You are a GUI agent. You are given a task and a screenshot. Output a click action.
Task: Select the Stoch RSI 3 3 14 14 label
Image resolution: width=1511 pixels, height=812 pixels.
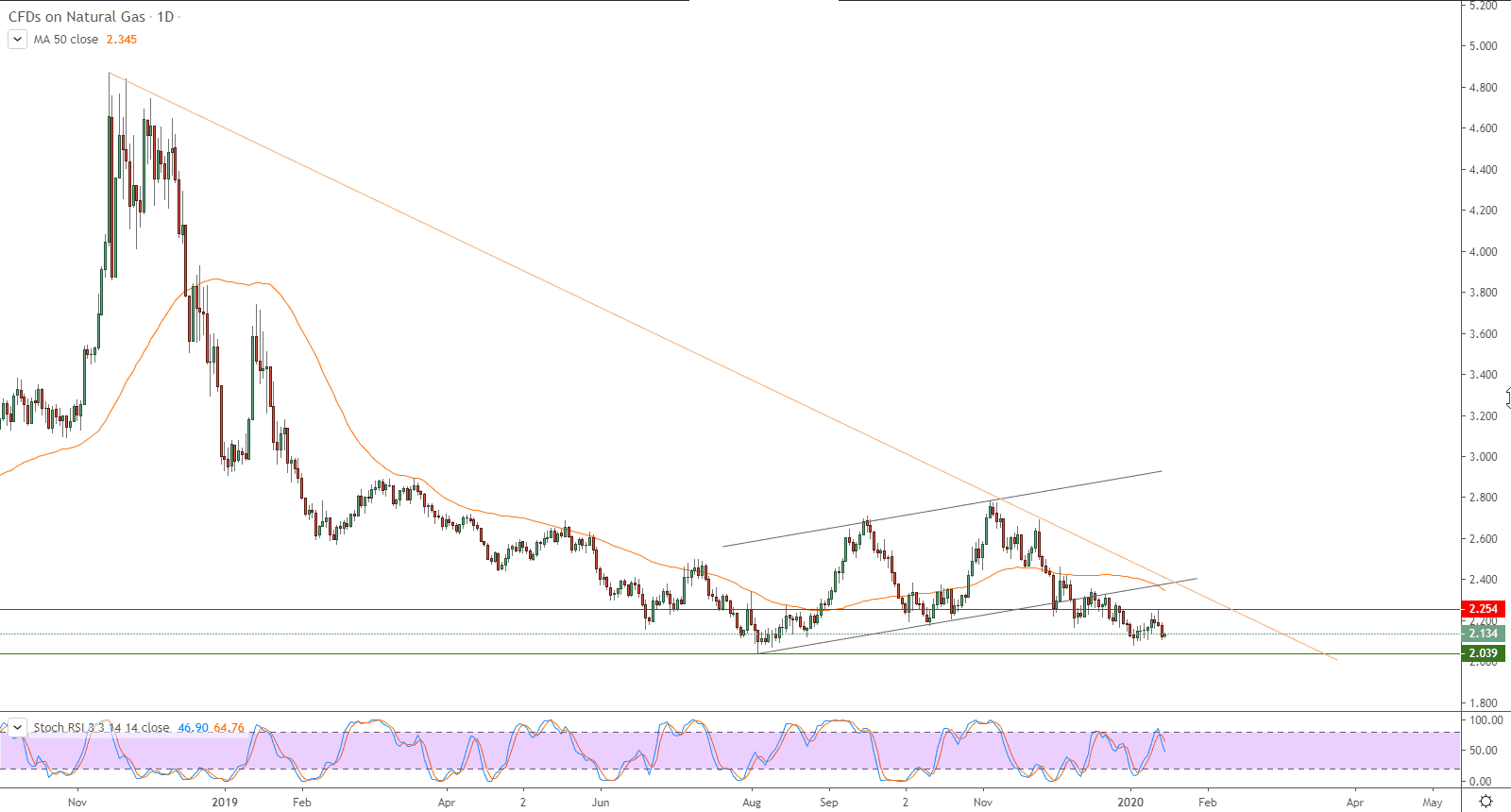102,728
